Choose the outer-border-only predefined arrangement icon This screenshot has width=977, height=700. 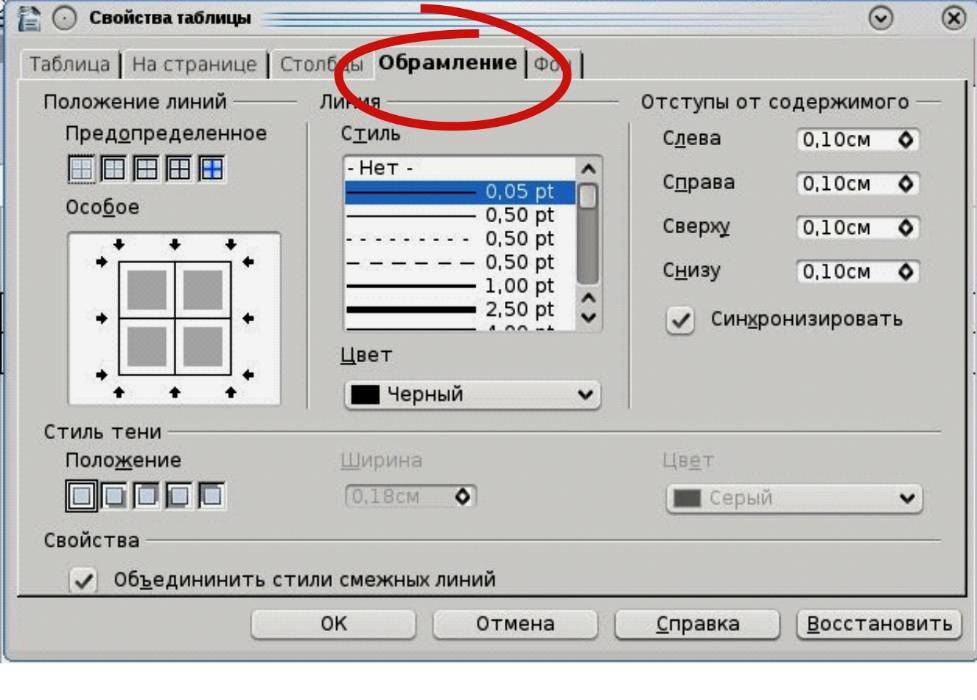114,170
